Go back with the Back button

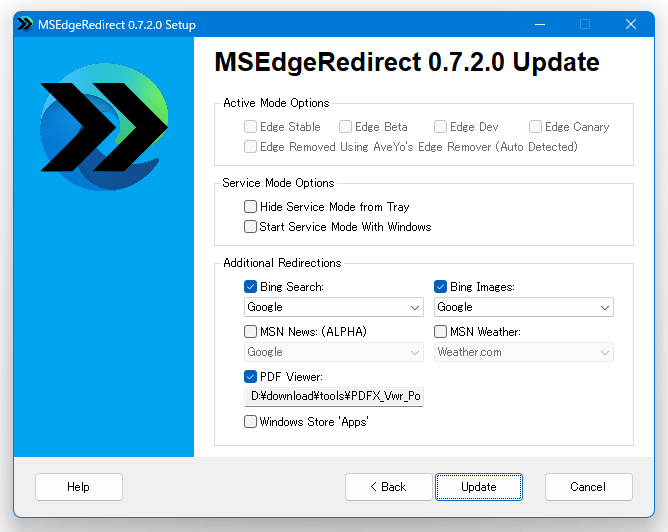389,487
